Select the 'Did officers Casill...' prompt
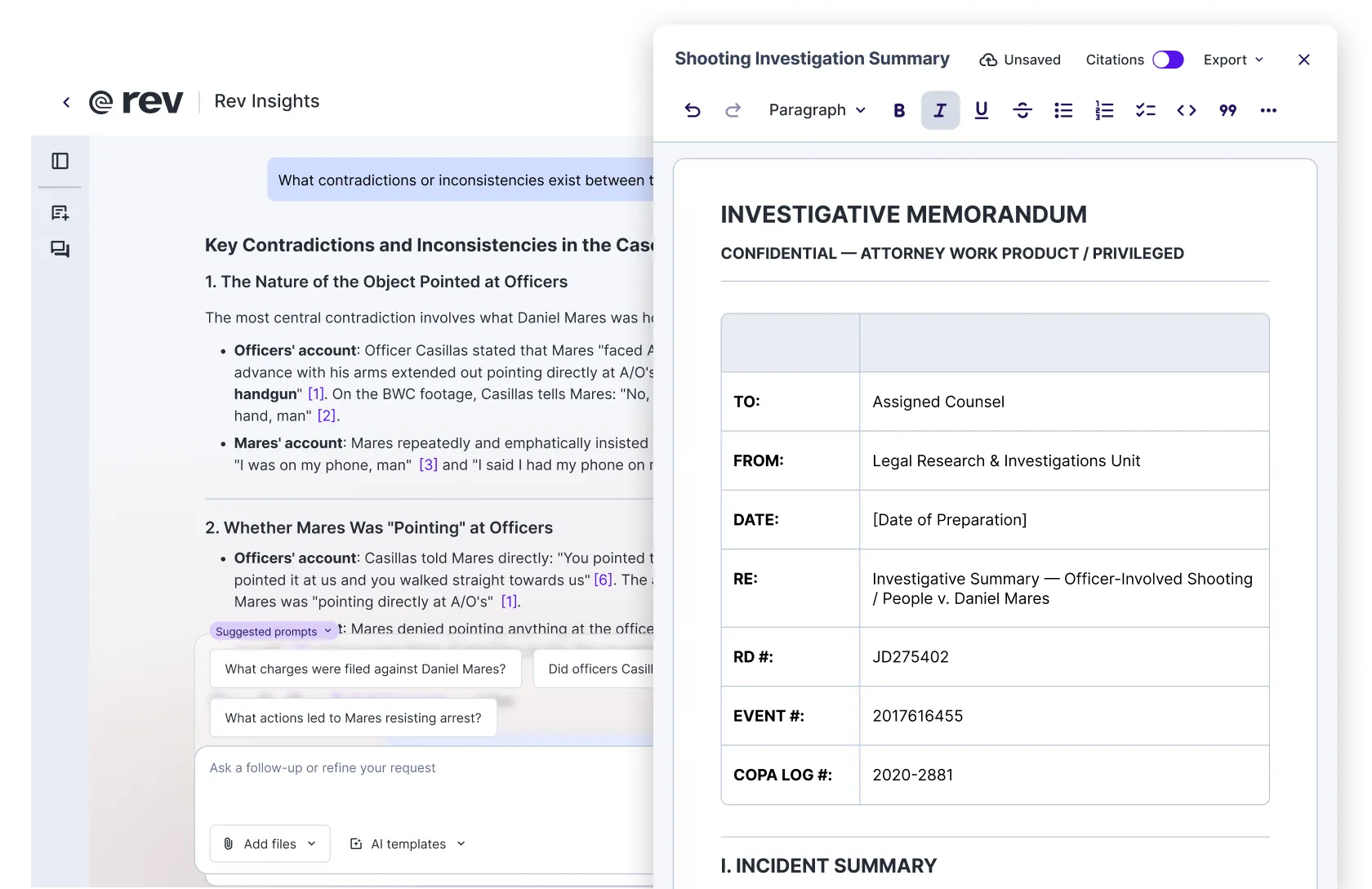Screen dimensions: 1372x889 coord(594,669)
